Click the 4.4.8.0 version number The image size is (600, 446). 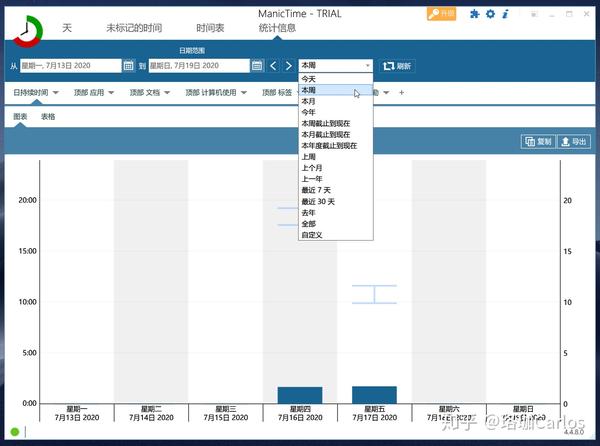coord(574,432)
